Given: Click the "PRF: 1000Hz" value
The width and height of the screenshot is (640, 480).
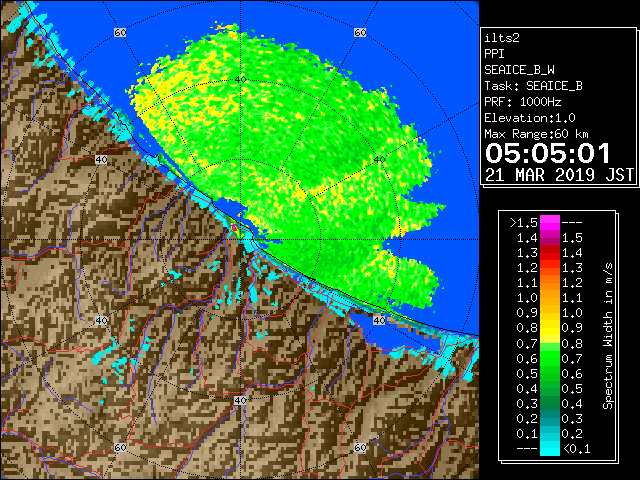Looking at the screenshot, I should click(523, 102).
